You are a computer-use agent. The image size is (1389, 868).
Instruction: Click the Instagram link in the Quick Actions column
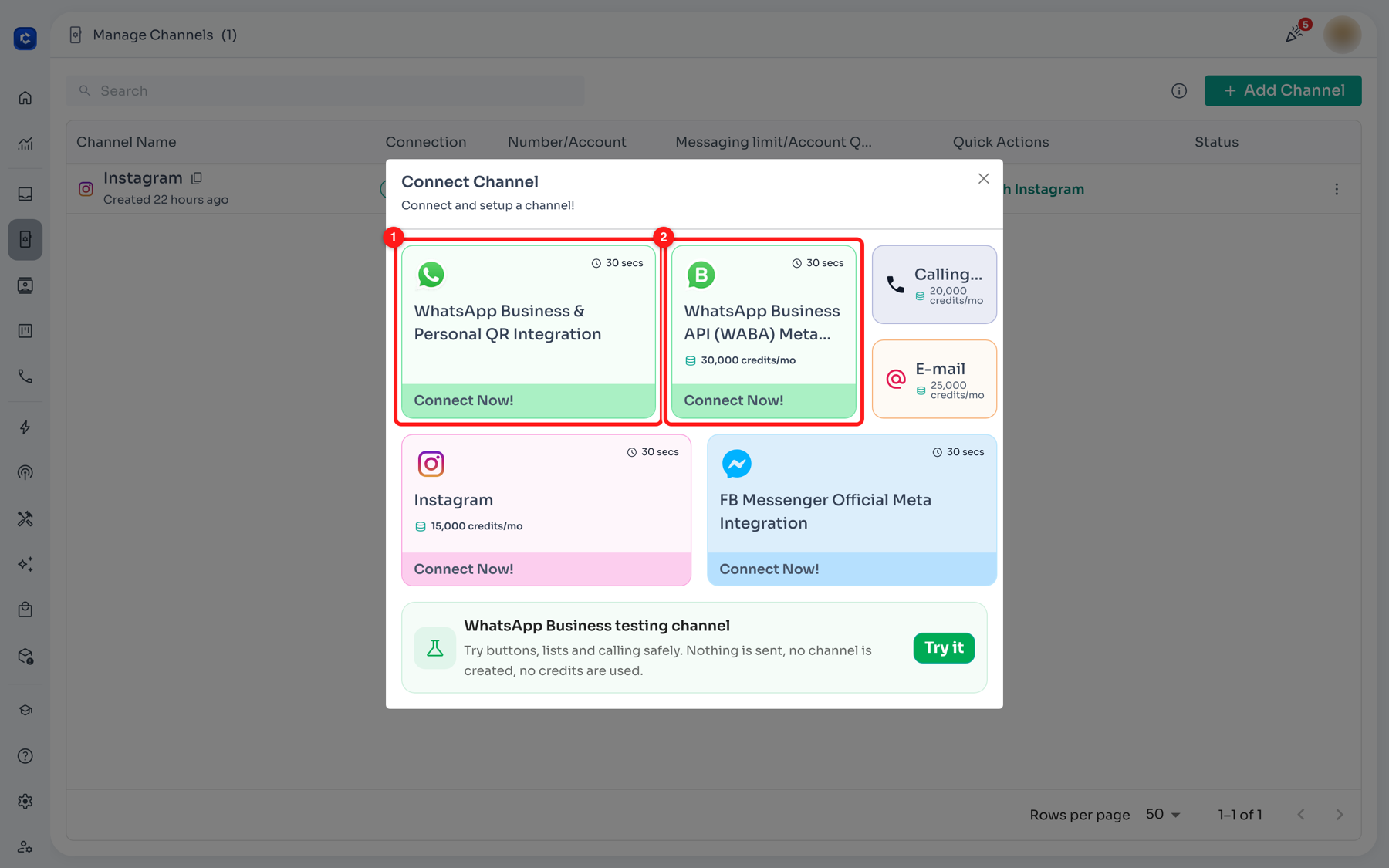pyautogui.click(x=1043, y=189)
